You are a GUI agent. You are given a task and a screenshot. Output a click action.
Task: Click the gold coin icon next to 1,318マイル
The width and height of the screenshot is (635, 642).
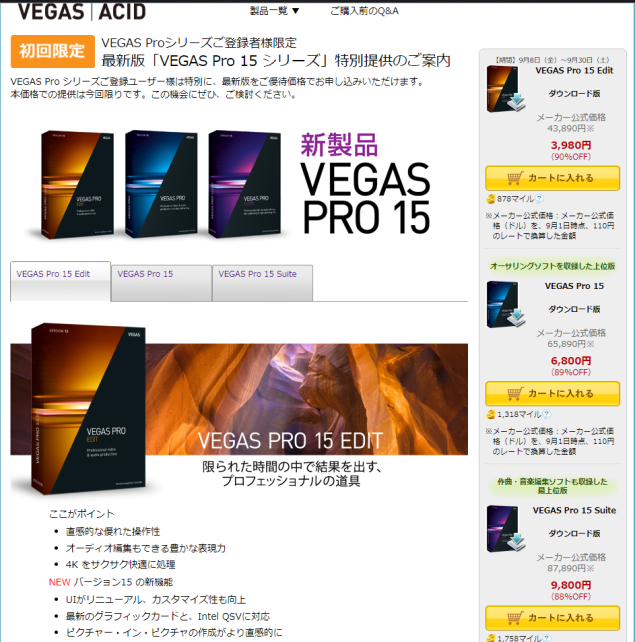[x=490, y=415]
